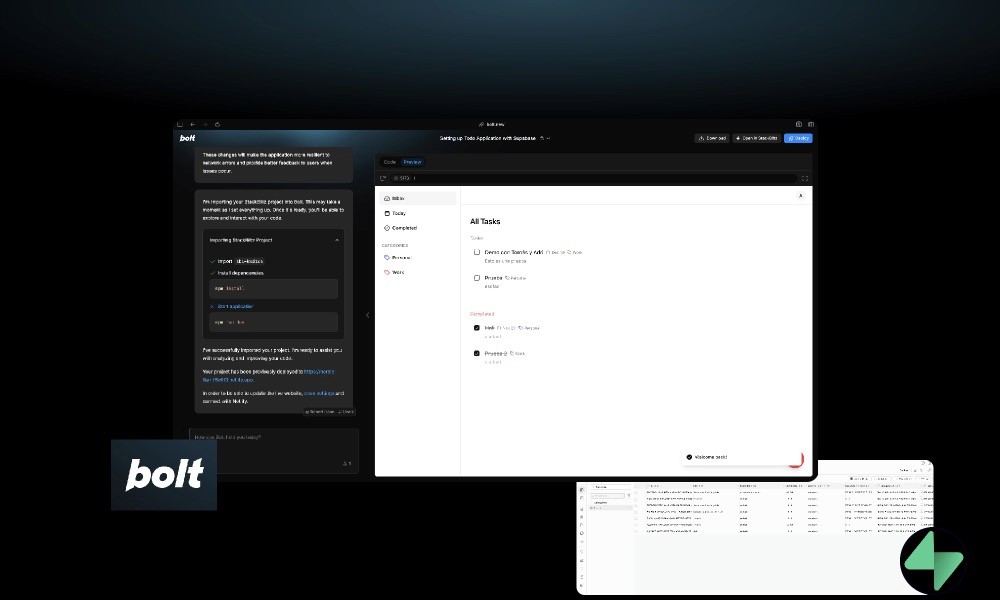Uncheck the completed 'Prueba 2' task
Screen dimensions: 1000x600
(x=477, y=353)
